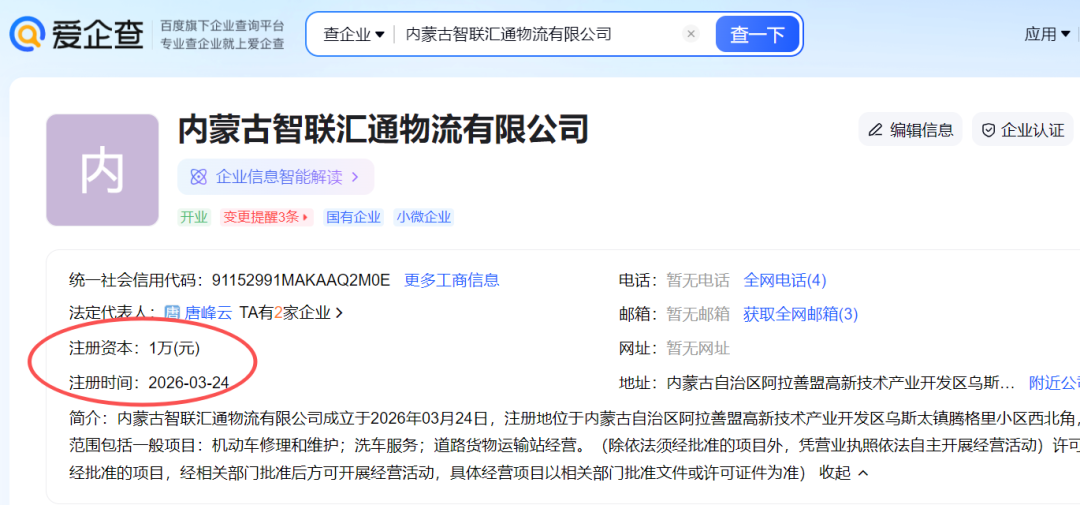Image resolution: width=1080 pixels, height=505 pixels.
Task: Click the 暂无电话 phone value
Action: [x=698, y=280]
